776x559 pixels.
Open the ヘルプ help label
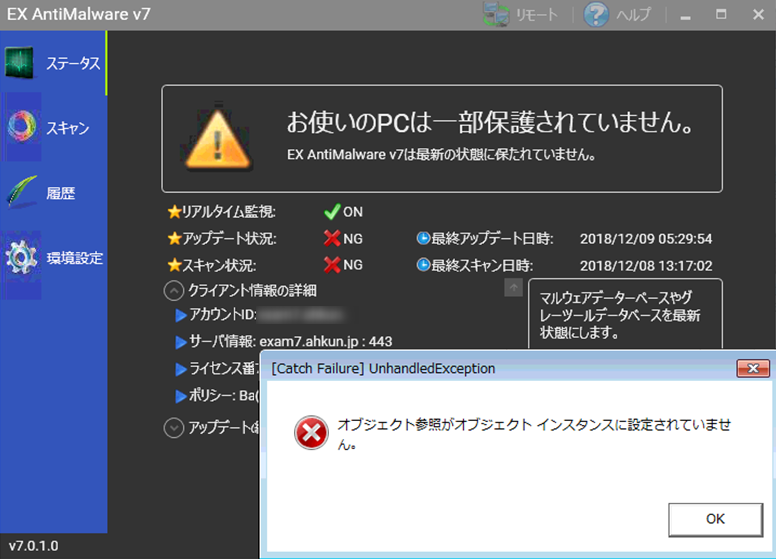pos(633,15)
